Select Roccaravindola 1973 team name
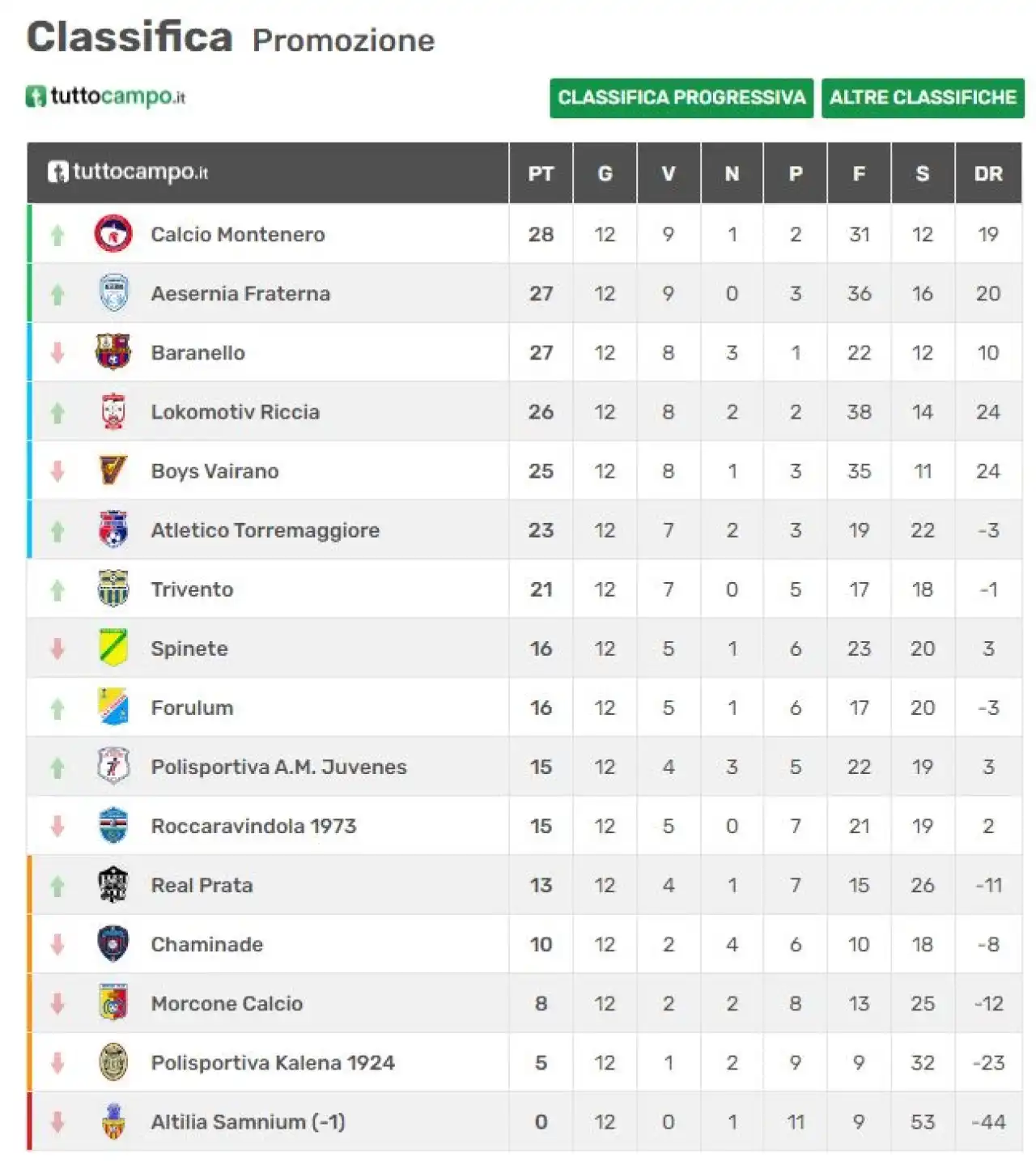Viewport: 1036px width, 1161px height. pyautogui.click(x=253, y=826)
